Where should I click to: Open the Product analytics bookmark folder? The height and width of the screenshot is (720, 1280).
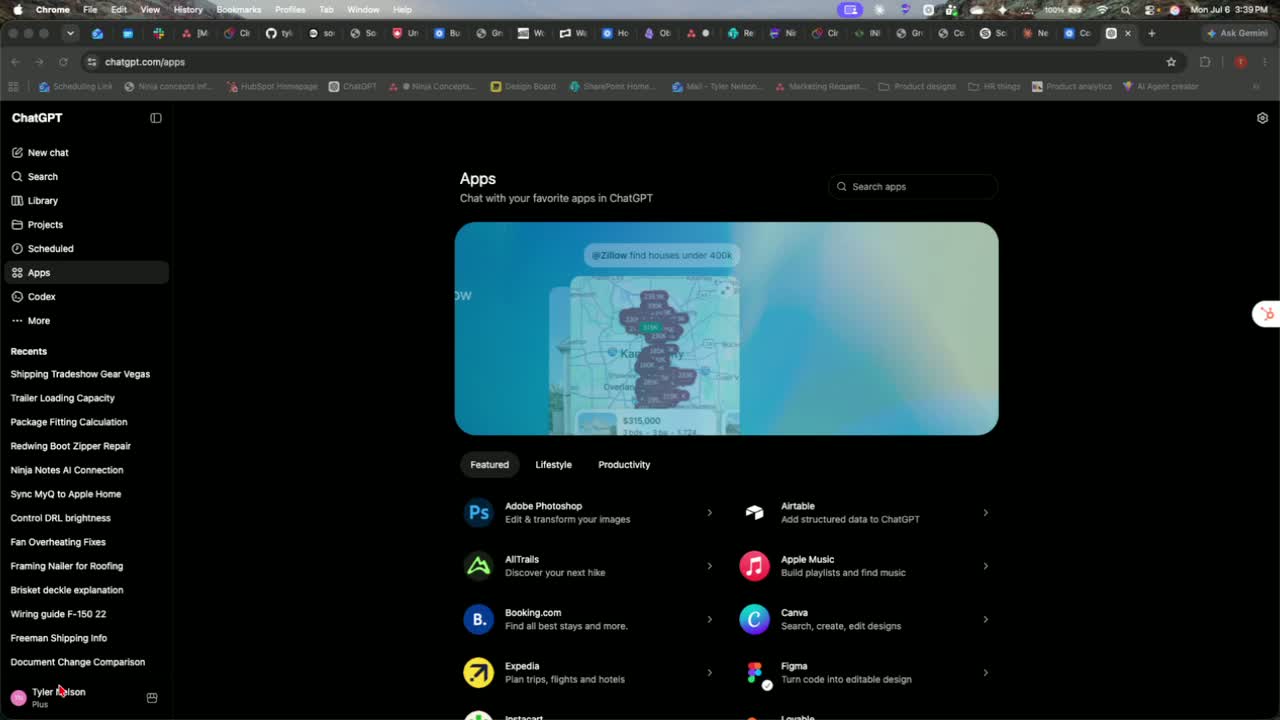coord(1072,87)
